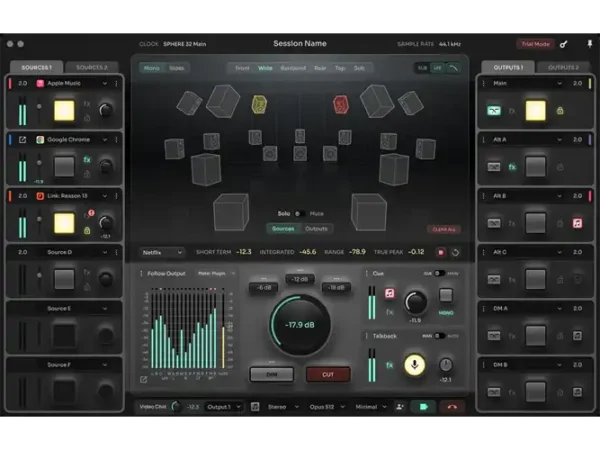Click the pop-out icon on Google Chrome source
This screenshot has width=600, height=450.
tap(23, 140)
